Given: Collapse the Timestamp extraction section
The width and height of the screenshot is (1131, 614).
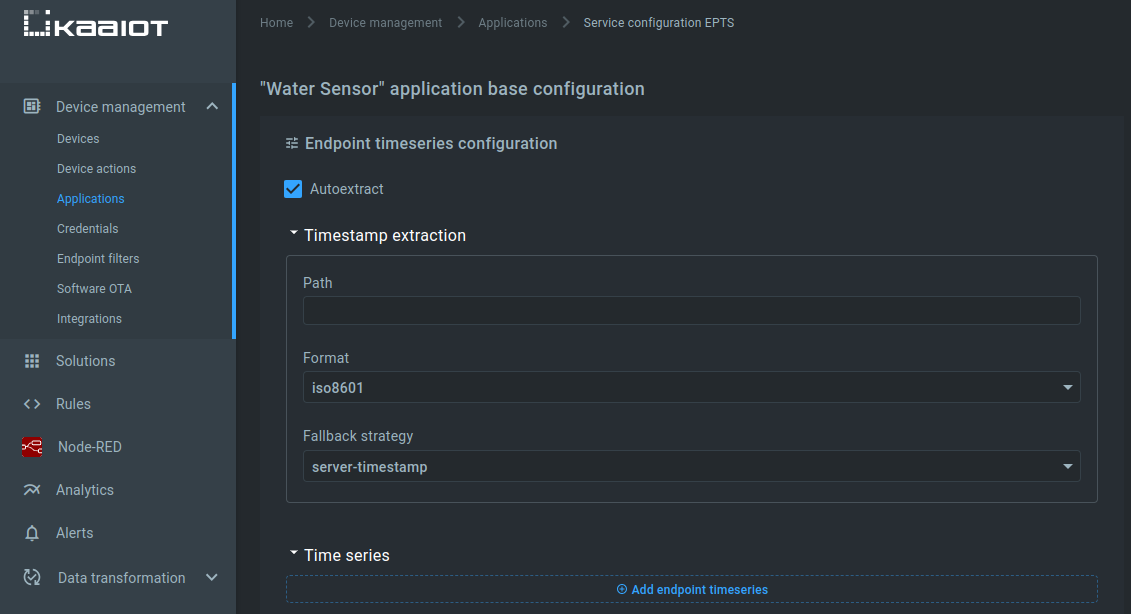Looking at the screenshot, I should point(294,233).
